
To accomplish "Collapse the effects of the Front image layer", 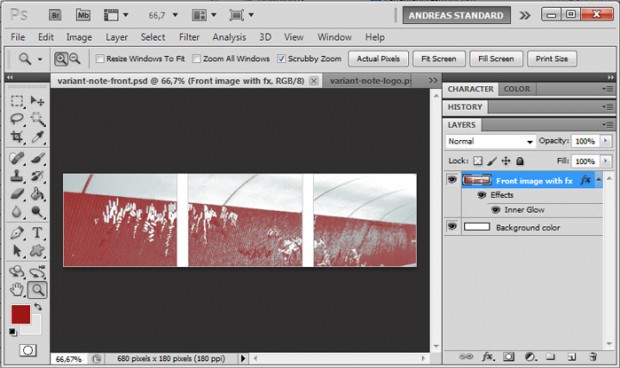I will click(598, 180).
